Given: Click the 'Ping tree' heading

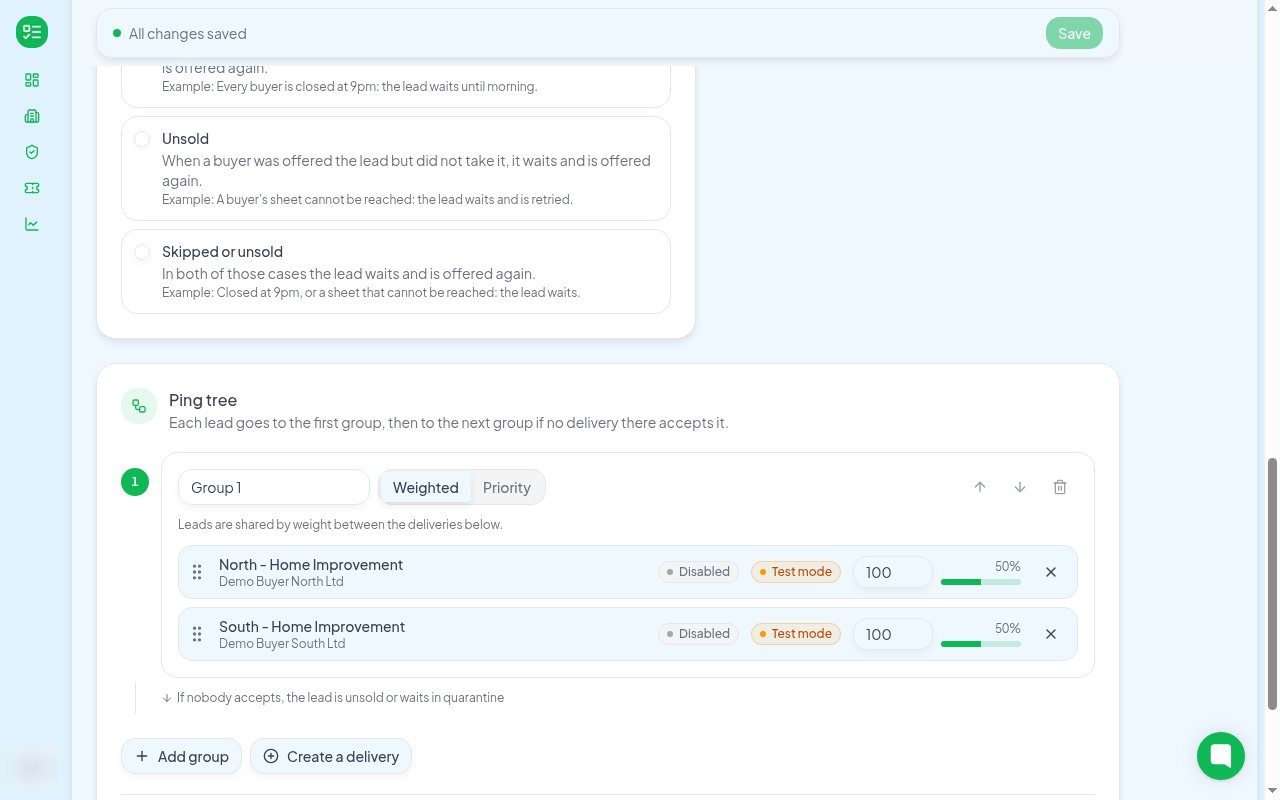Looking at the screenshot, I should click(x=203, y=400).
